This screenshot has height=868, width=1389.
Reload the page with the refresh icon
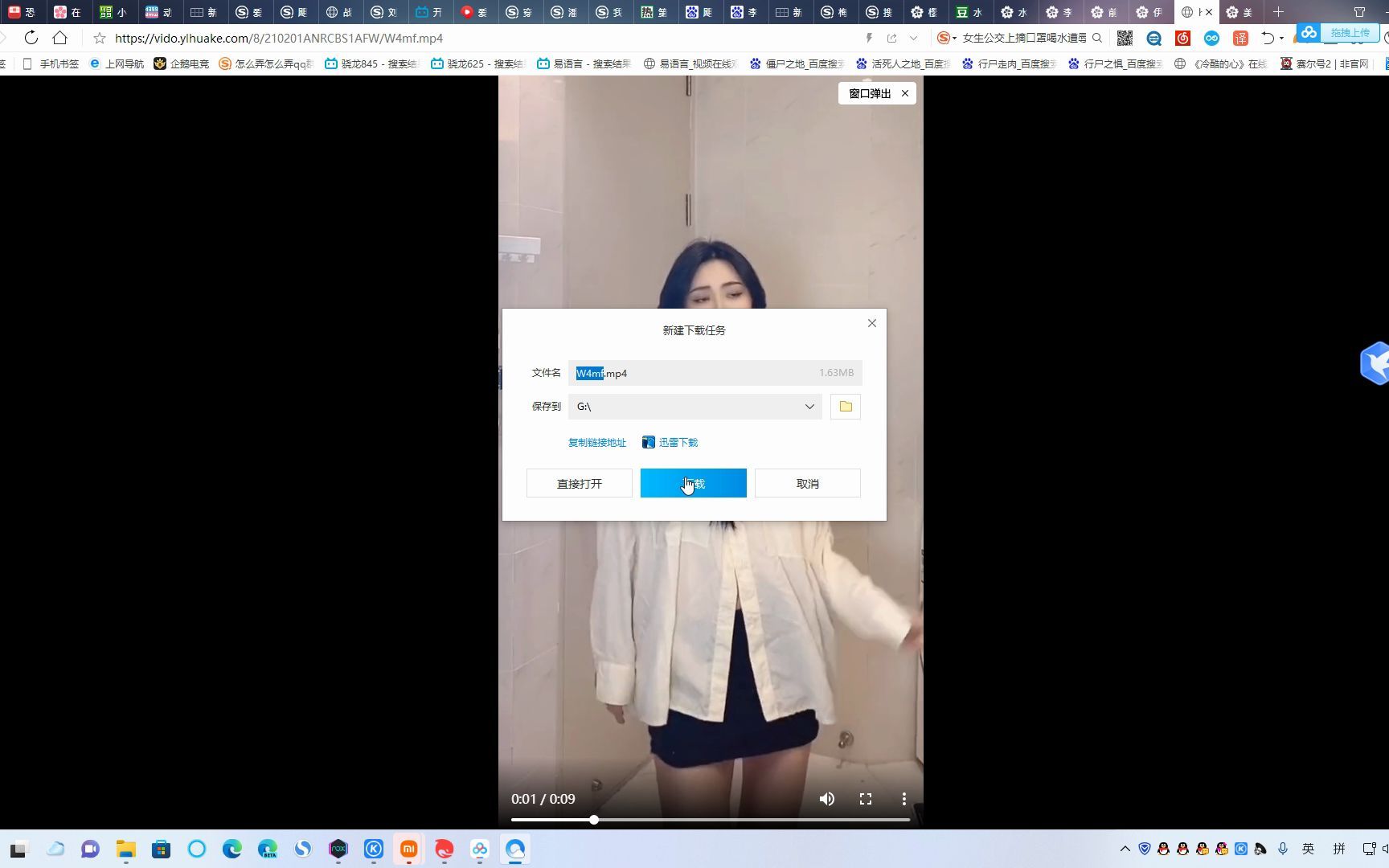pyautogui.click(x=31, y=38)
